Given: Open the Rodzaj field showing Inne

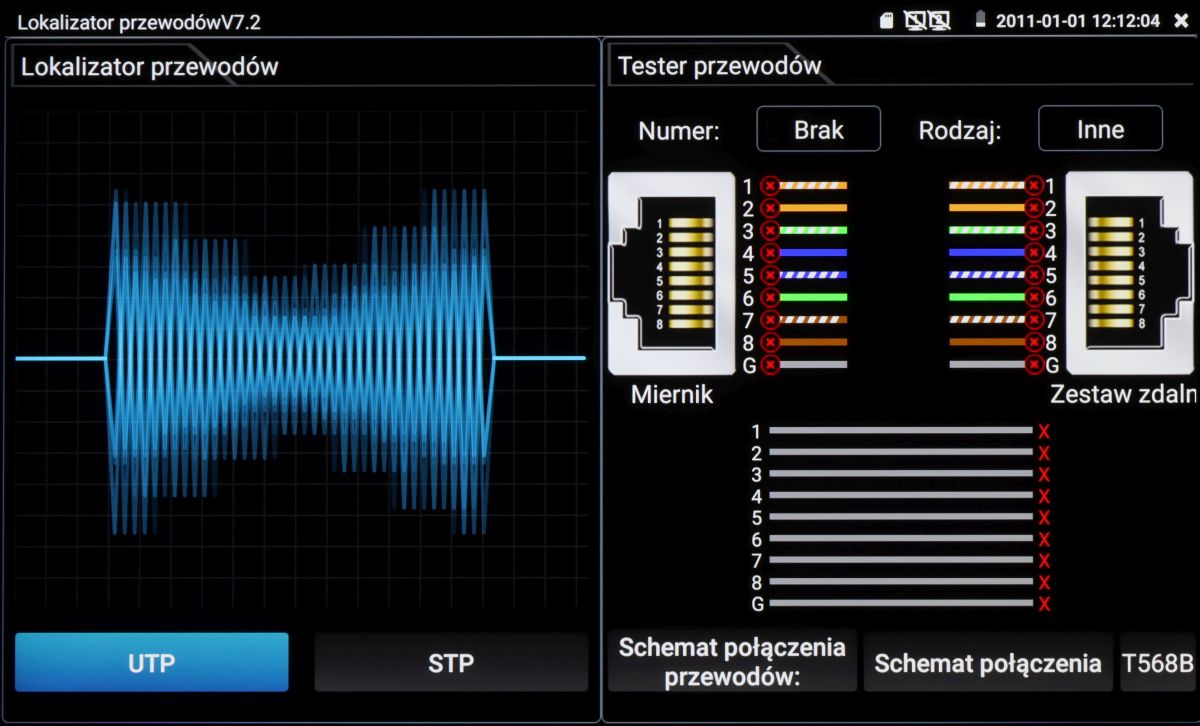Looking at the screenshot, I should pos(1100,129).
